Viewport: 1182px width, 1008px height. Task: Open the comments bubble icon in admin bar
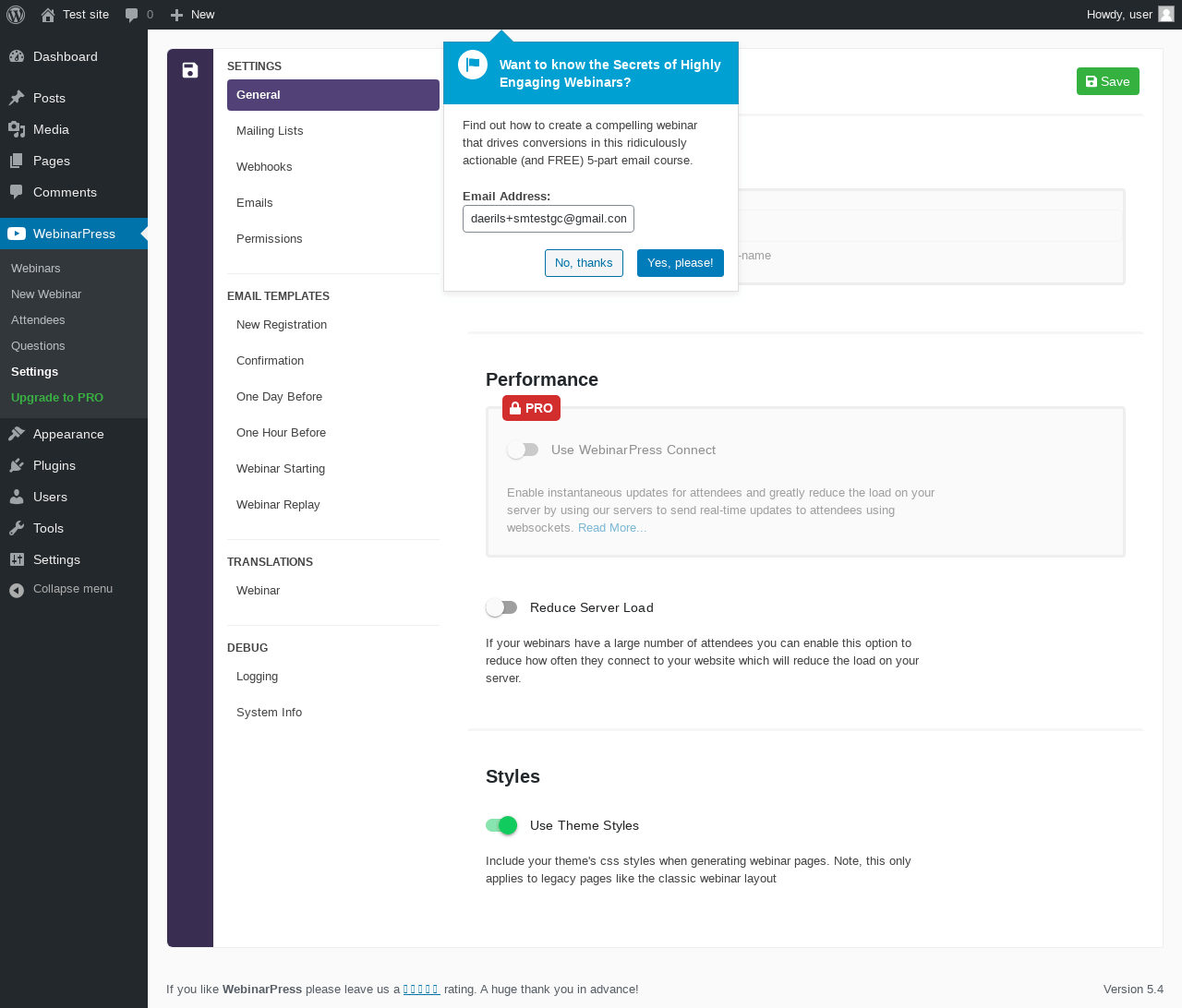(x=132, y=15)
